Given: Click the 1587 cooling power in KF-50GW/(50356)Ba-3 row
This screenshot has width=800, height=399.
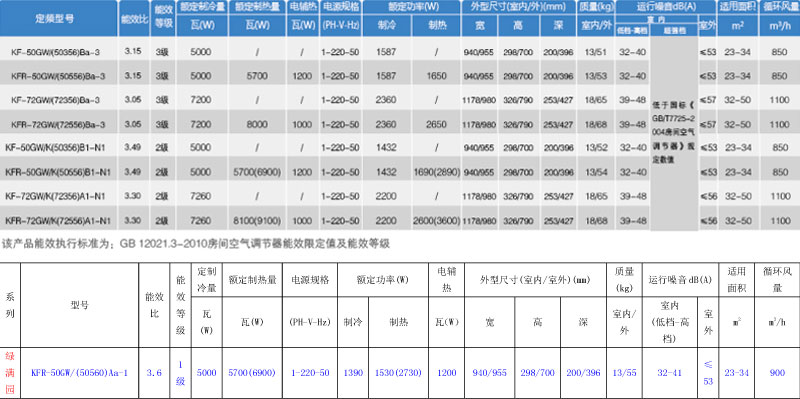Looking at the screenshot, I should (x=386, y=52).
